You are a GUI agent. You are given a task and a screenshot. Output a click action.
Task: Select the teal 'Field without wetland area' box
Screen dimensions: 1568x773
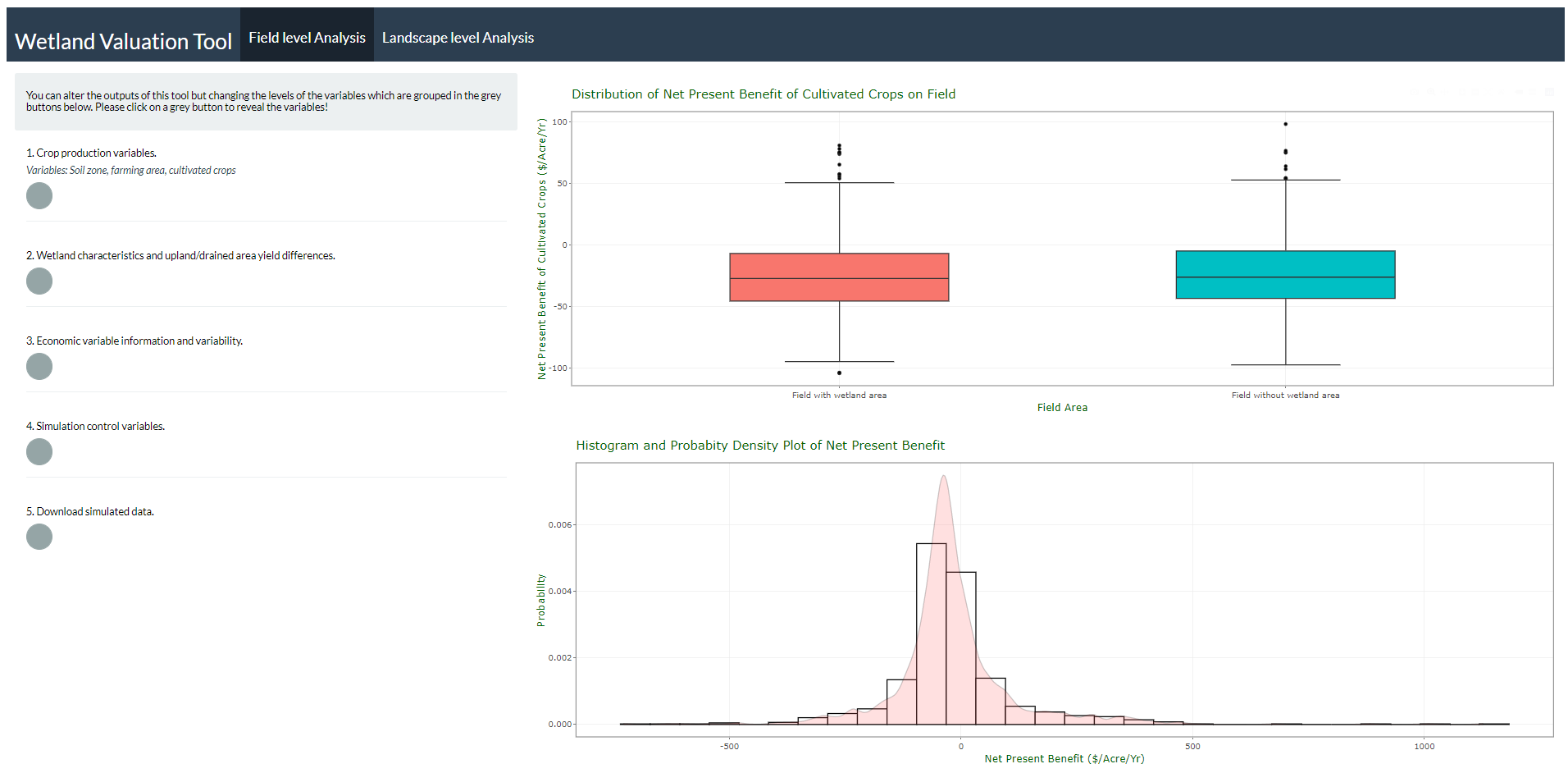[x=1285, y=275]
